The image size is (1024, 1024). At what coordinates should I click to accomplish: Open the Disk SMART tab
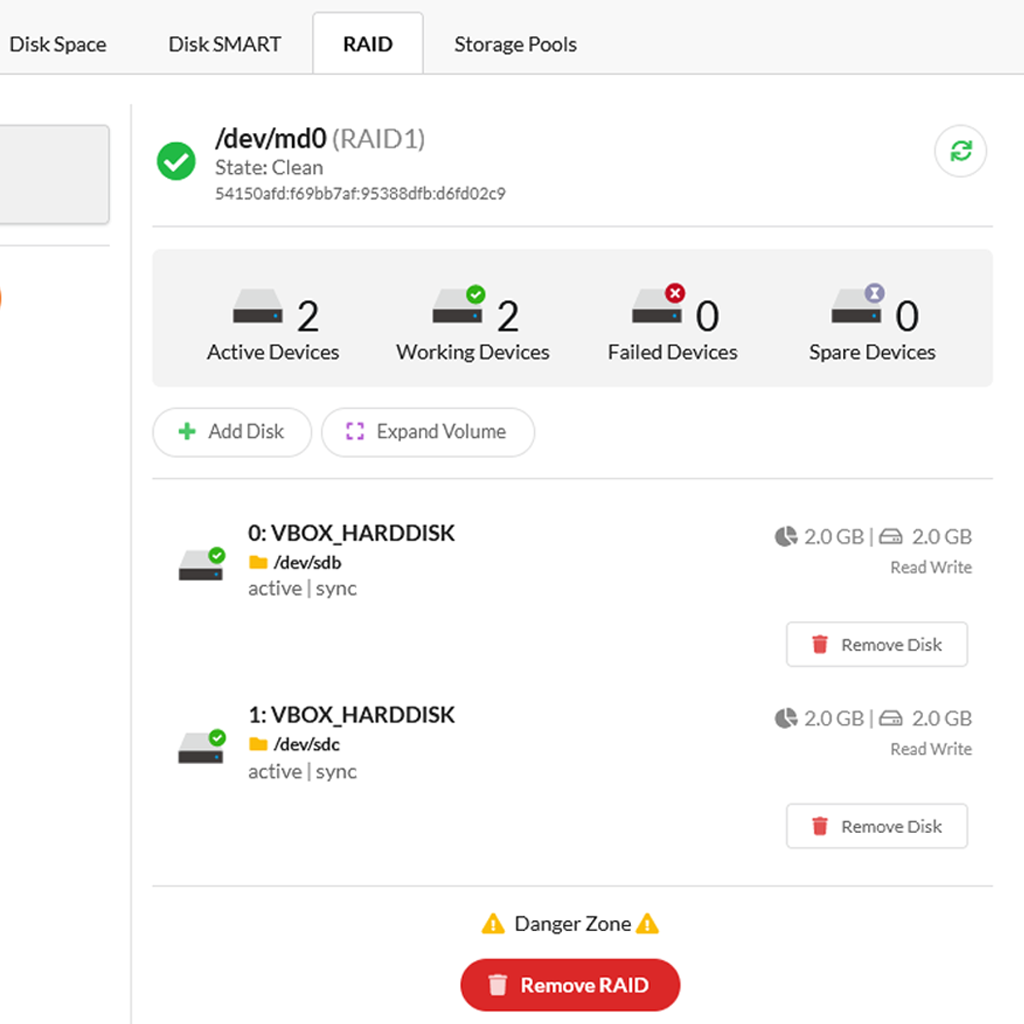coord(224,45)
